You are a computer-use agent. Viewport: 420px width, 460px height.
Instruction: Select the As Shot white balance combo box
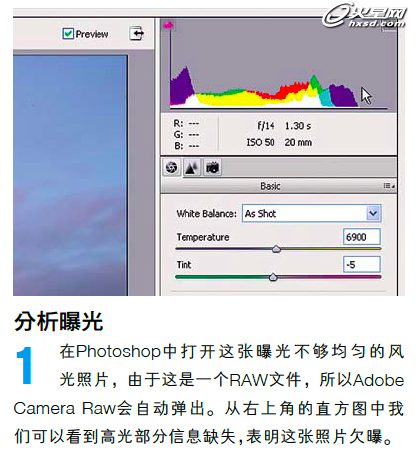tap(311, 213)
